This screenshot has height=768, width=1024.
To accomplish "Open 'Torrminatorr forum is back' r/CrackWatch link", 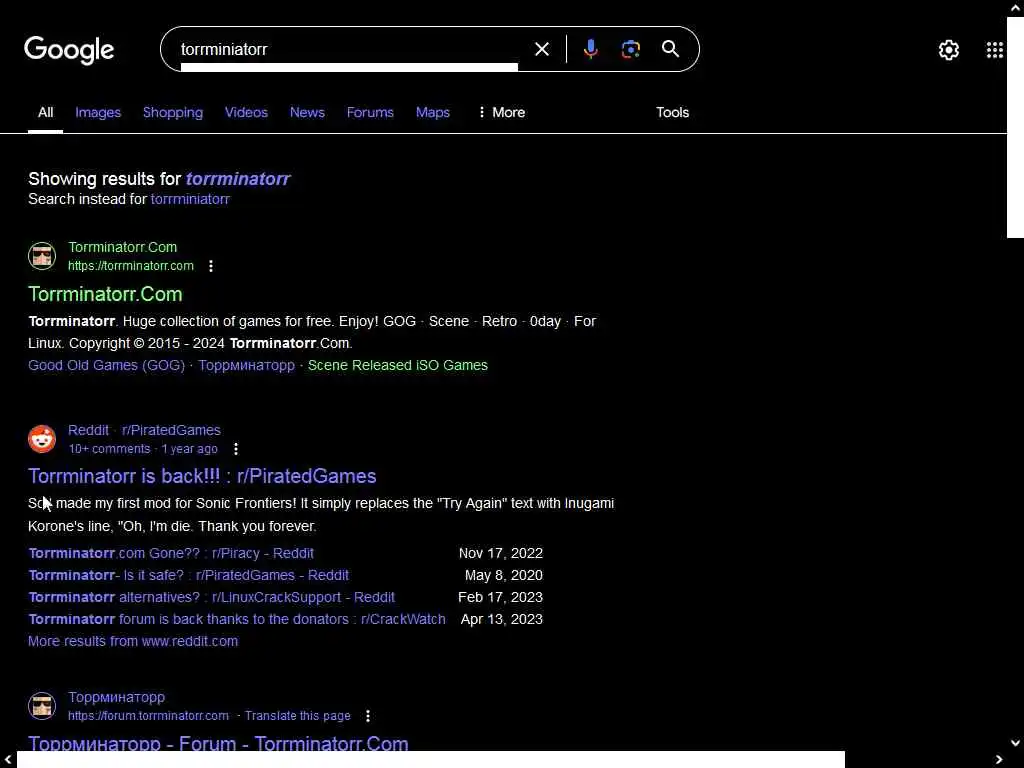I will (237, 619).
